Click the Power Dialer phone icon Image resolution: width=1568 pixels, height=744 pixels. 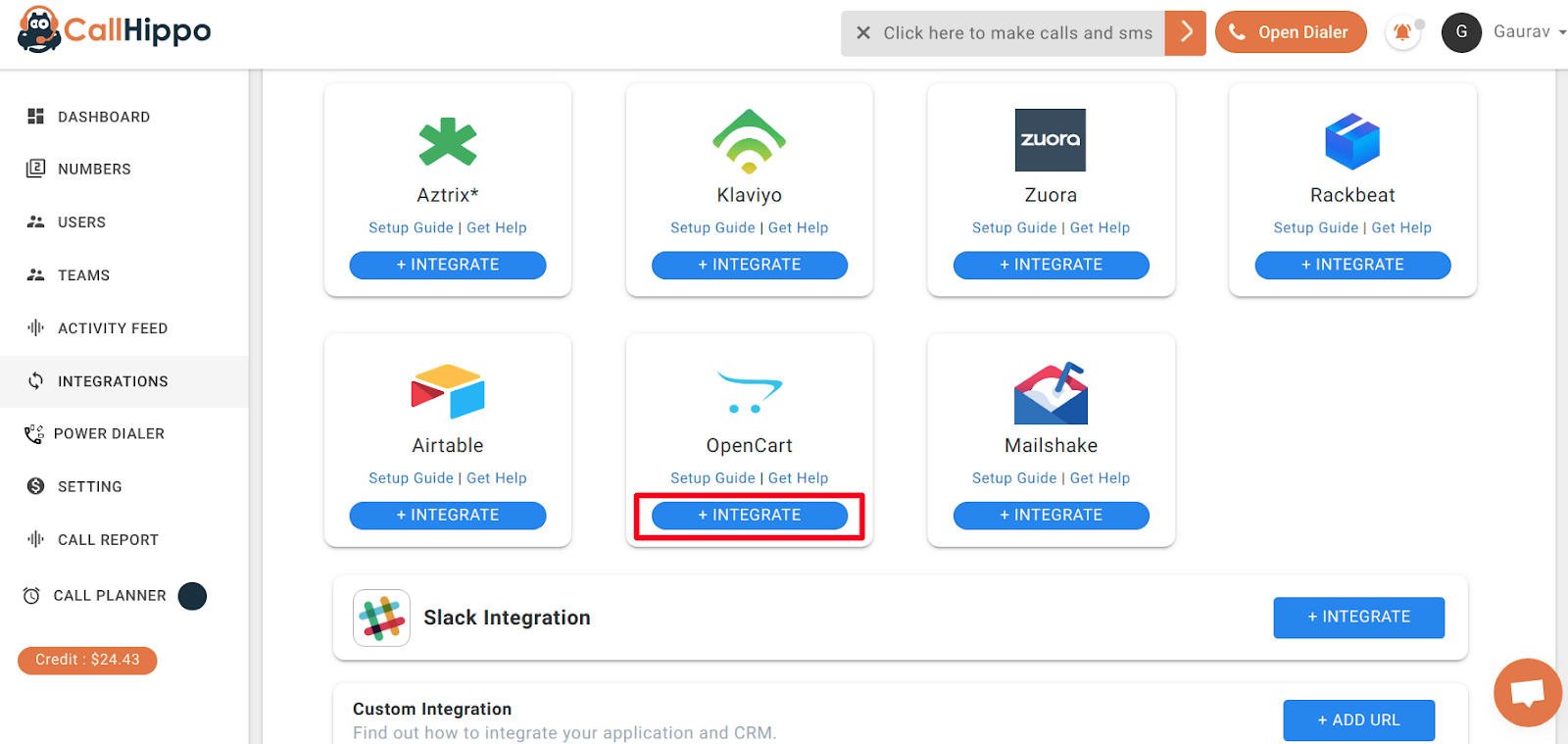[x=34, y=433]
